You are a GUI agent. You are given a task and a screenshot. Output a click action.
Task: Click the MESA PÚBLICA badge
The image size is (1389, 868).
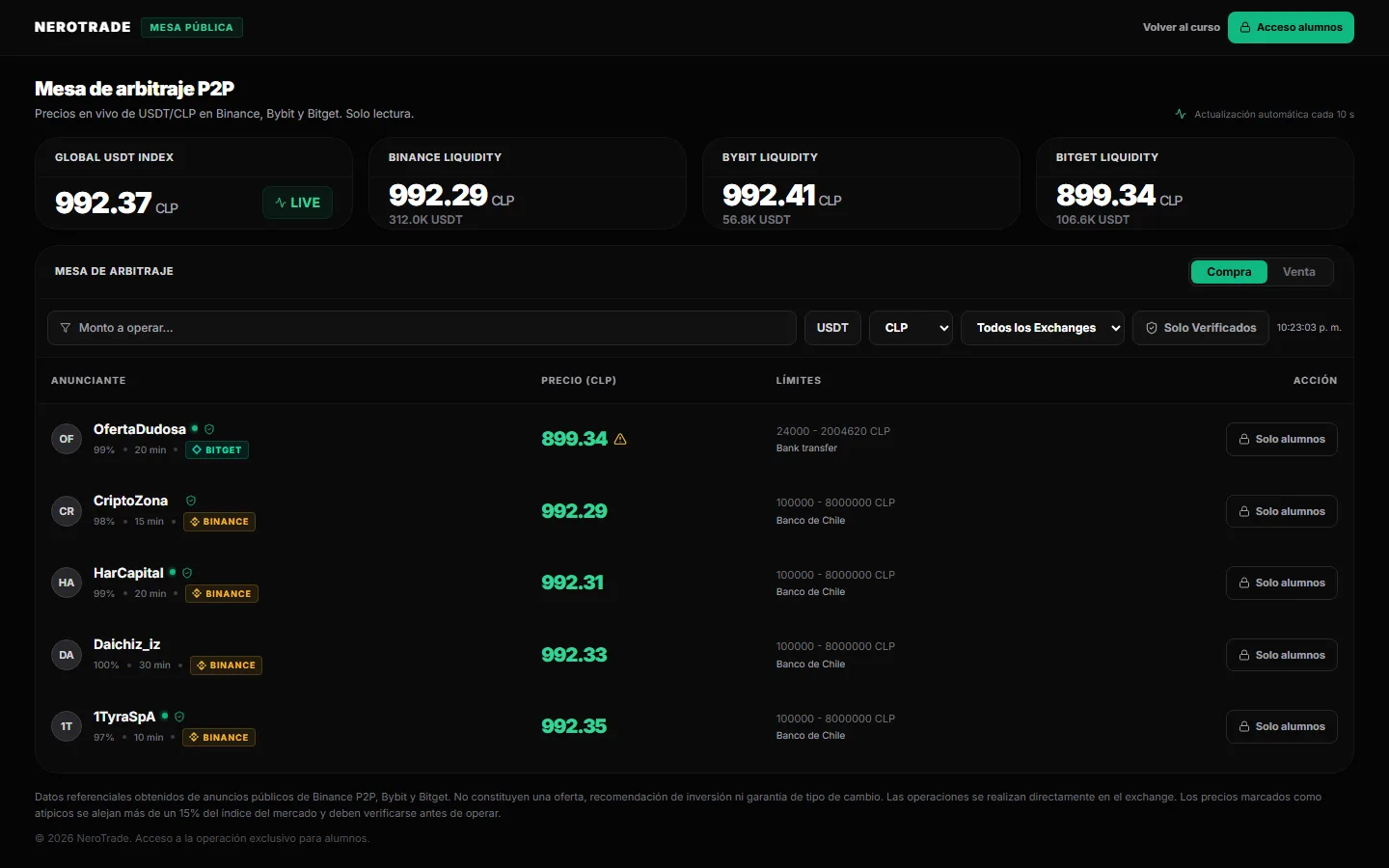192,27
